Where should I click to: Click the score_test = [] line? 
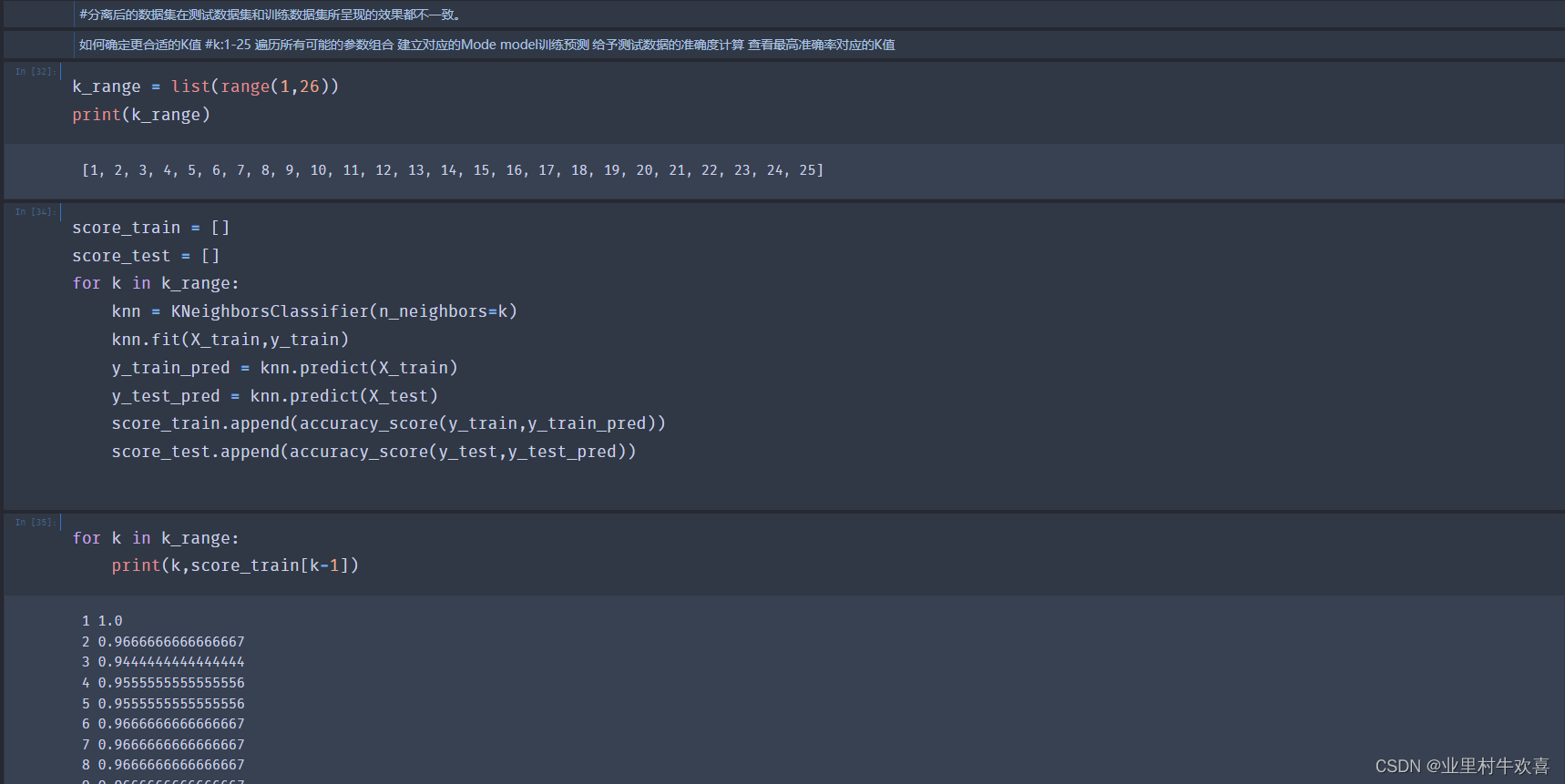[146, 256]
